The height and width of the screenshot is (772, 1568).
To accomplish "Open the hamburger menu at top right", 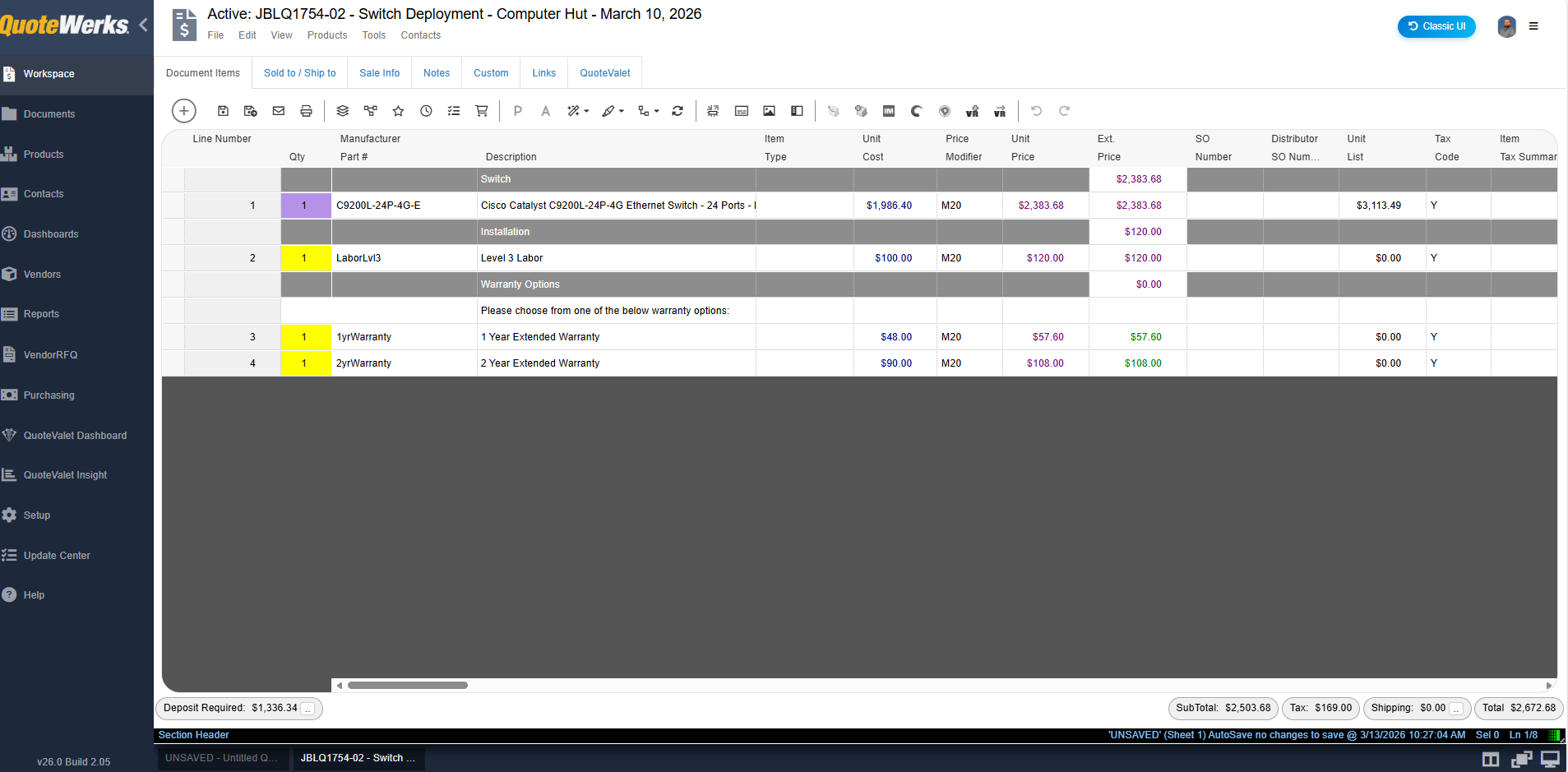I will [x=1533, y=26].
